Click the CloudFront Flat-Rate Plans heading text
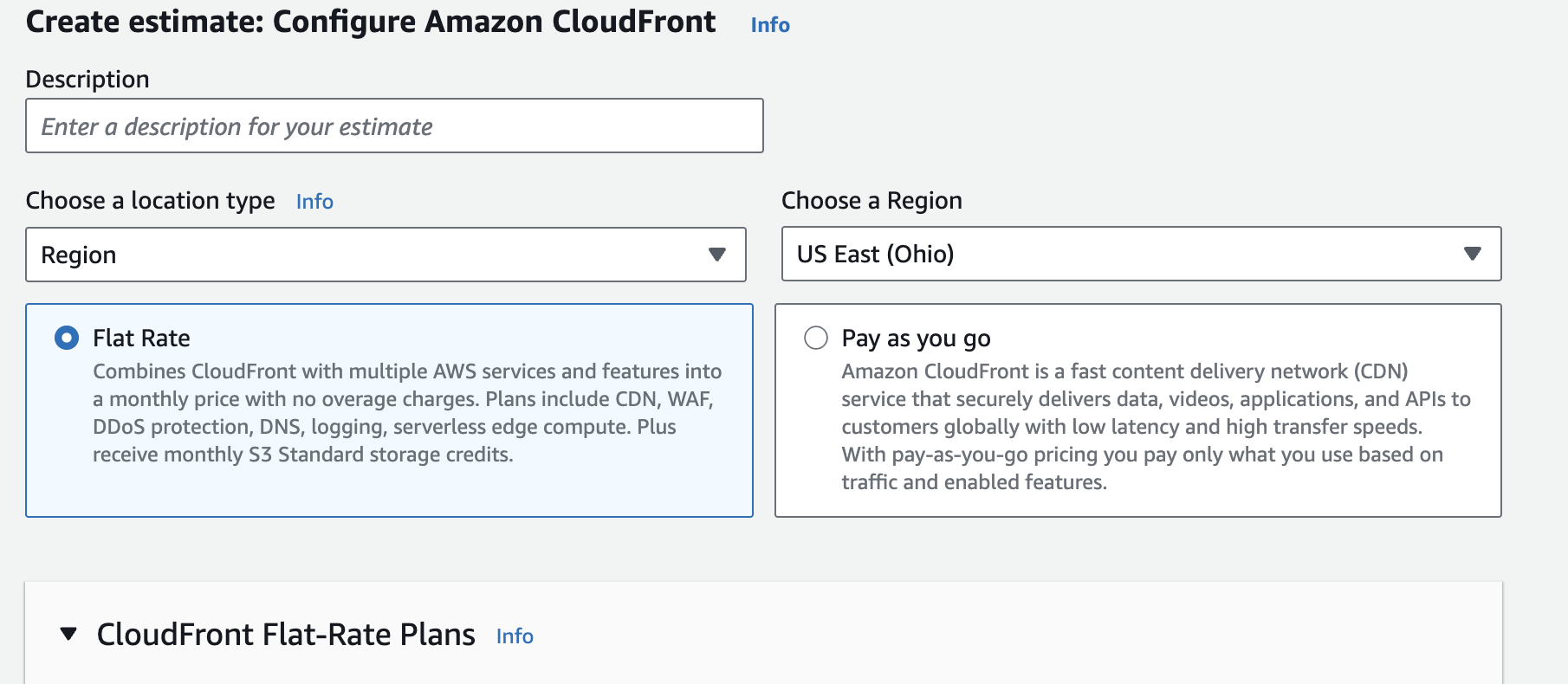This screenshot has height=684, width=1568. 286,635
